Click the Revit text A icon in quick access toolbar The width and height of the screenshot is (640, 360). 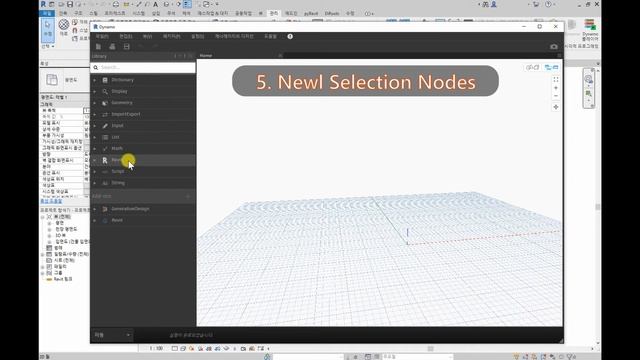point(156,4)
